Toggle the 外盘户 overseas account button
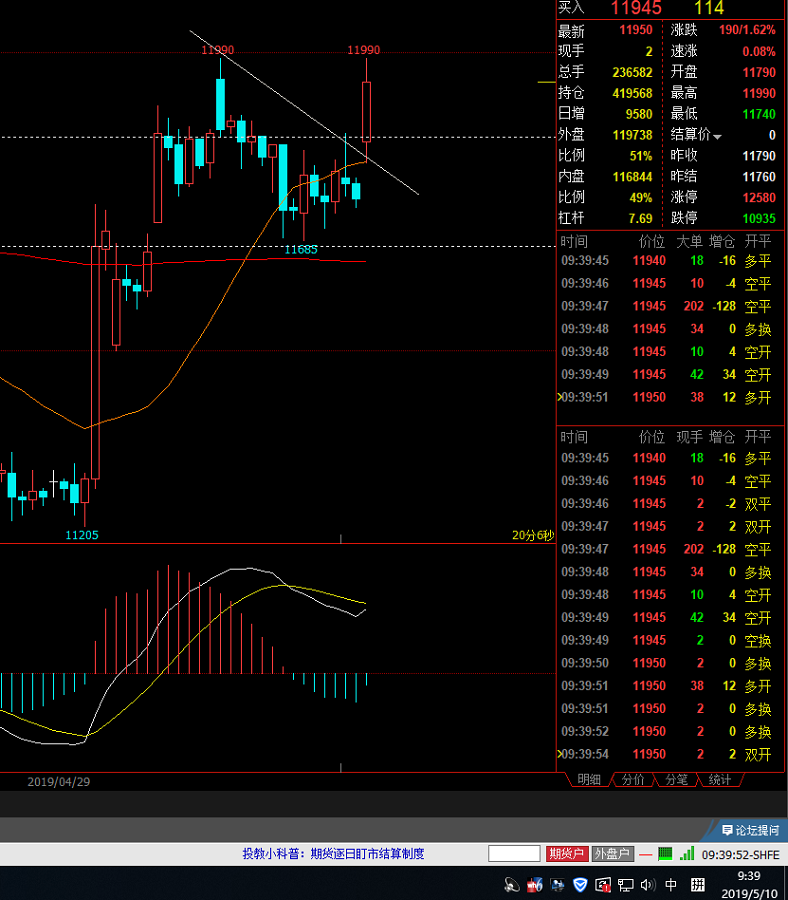This screenshot has height=900, width=788. tap(612, 854)
